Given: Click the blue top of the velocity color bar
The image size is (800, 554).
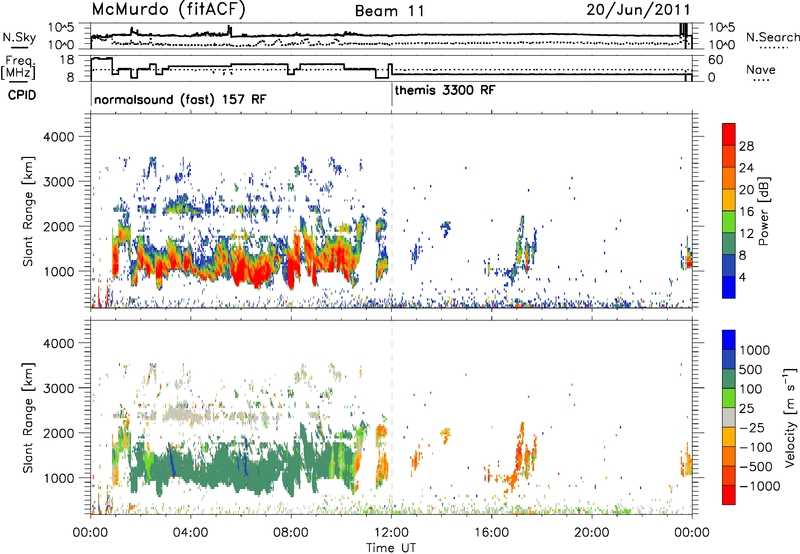Looking at the screenshot, I should coord(729,340).
